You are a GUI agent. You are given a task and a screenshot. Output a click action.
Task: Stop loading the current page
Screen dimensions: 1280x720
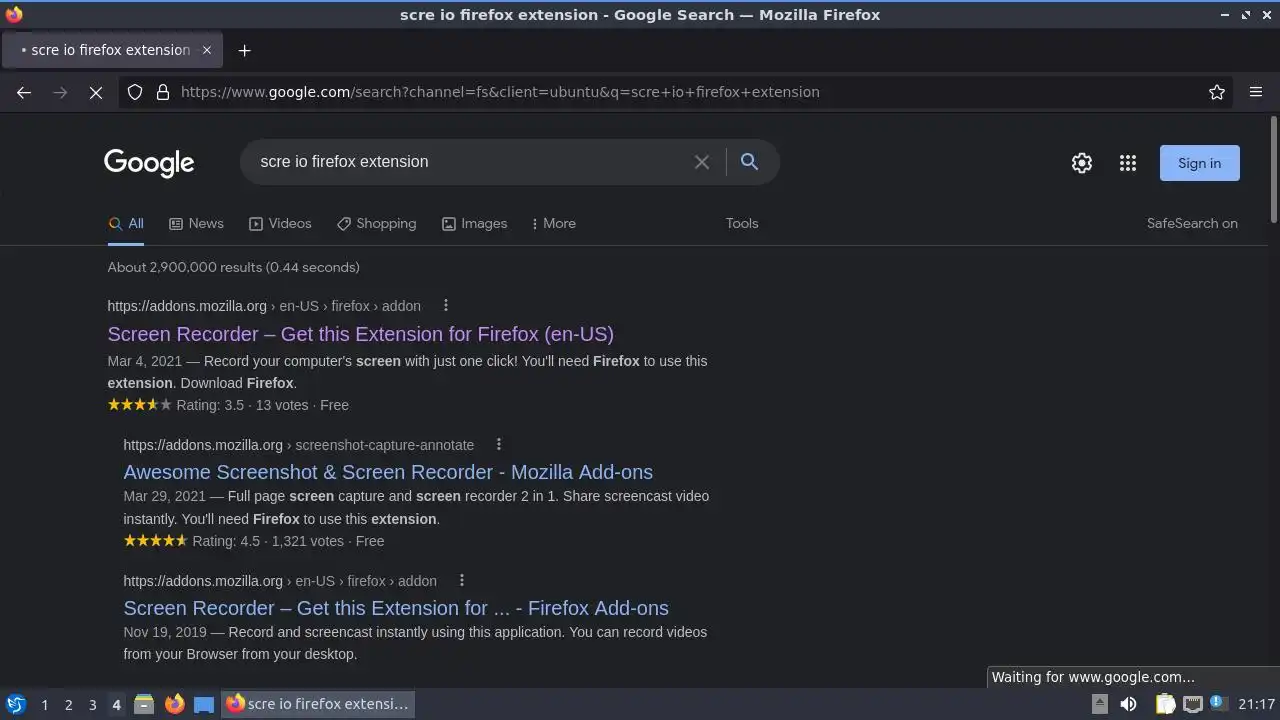(96, 92)
